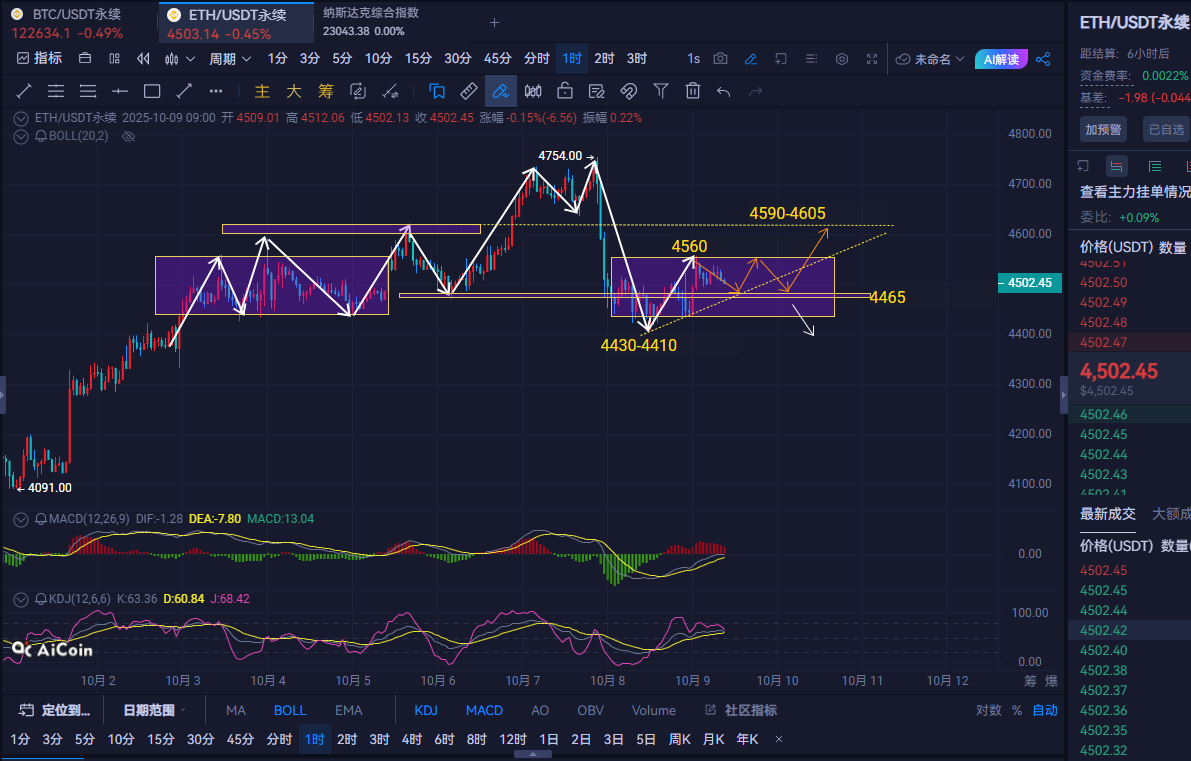Image resolution: width=1191 pixels, height=761 pixels.
Task: Delete drawings with the trash icon
Action: (x=693, y=92)
